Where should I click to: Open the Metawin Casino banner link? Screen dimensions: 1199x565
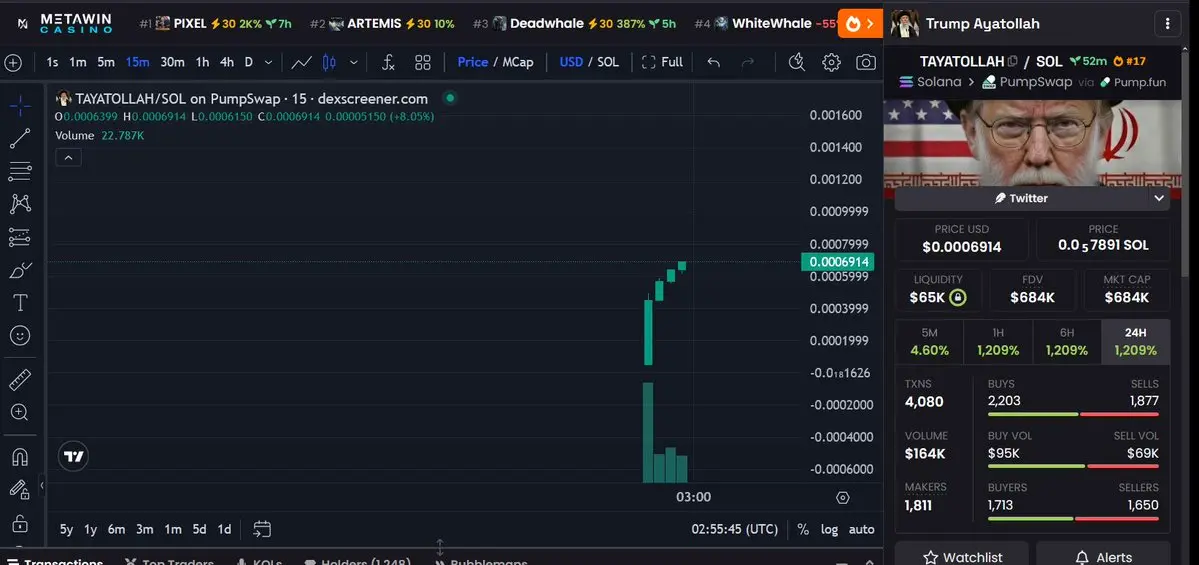click(65, 23)
